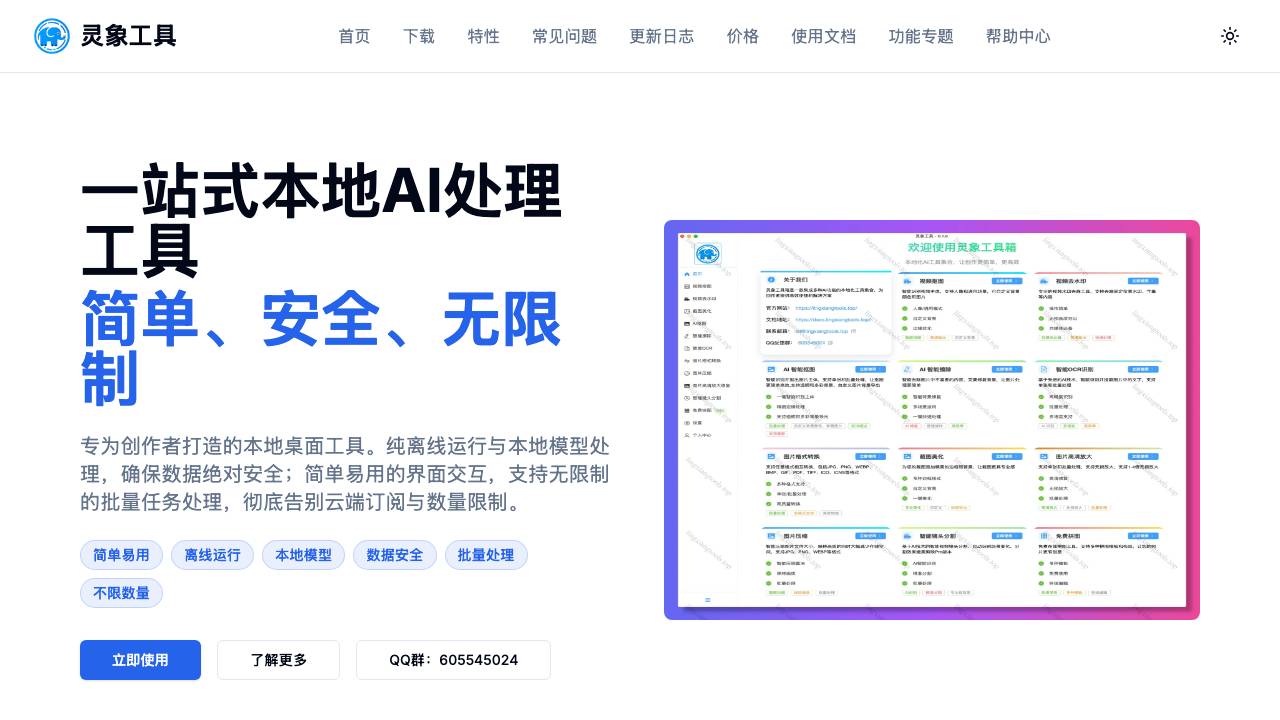Select the 本地模型 tag
Image resolution: width=1280 pixels, height=720 pixels.
303,555
